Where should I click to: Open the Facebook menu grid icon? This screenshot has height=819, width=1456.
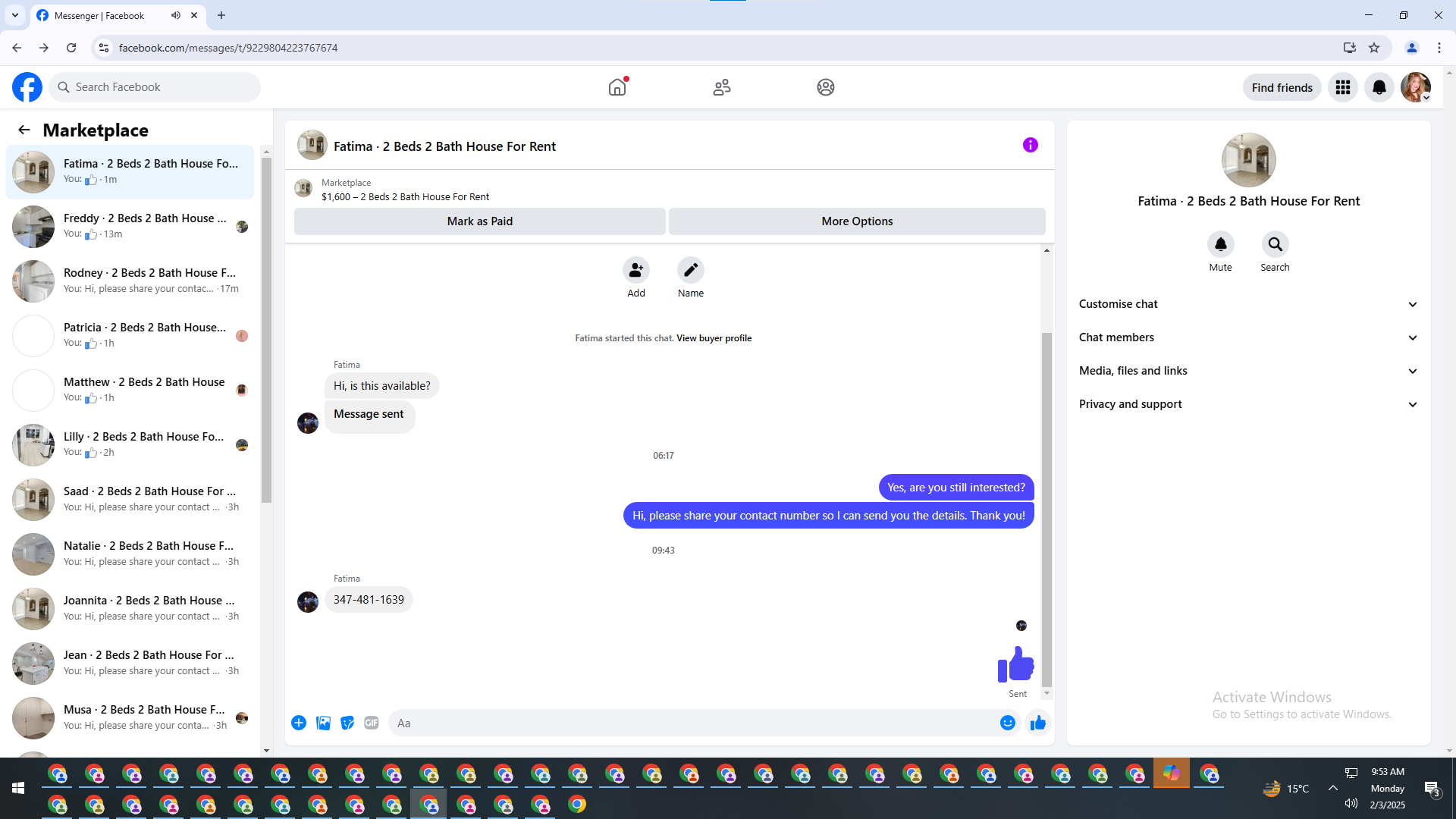(1343, 87)
